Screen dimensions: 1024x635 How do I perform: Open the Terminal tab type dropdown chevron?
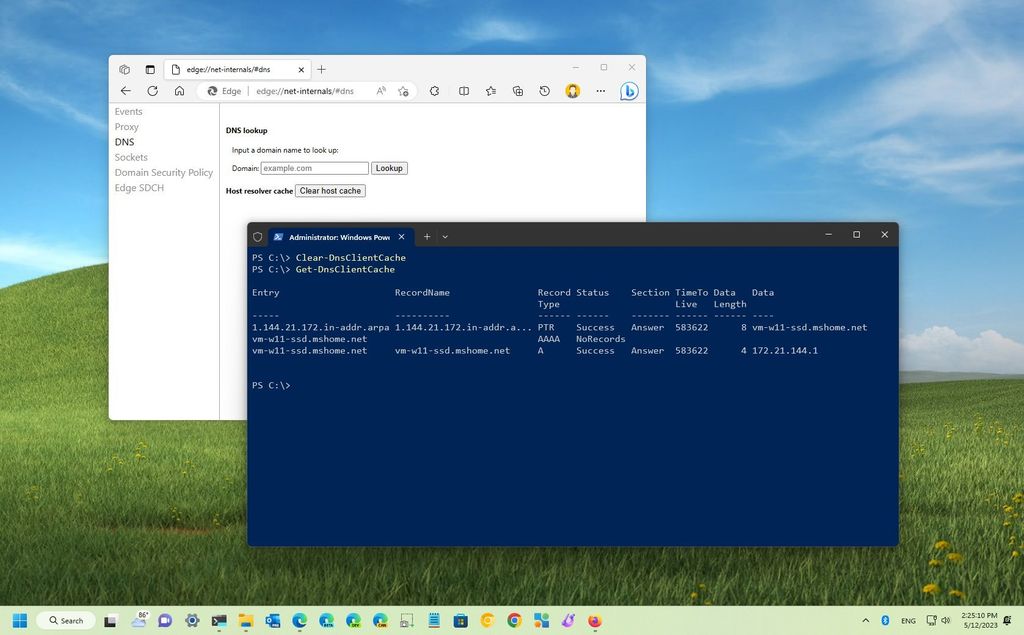(x=445, y=236)
